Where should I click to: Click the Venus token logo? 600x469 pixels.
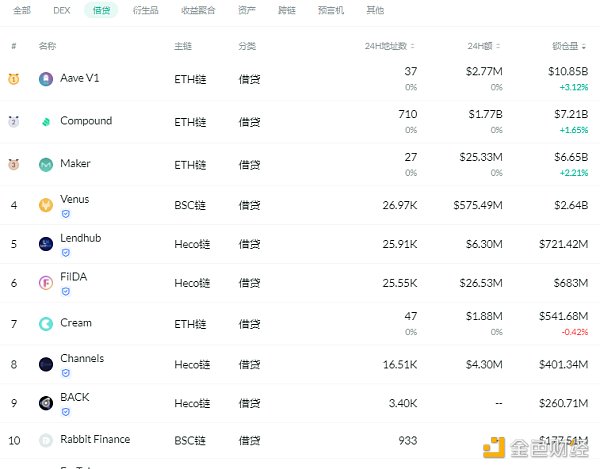pos(45,205)
